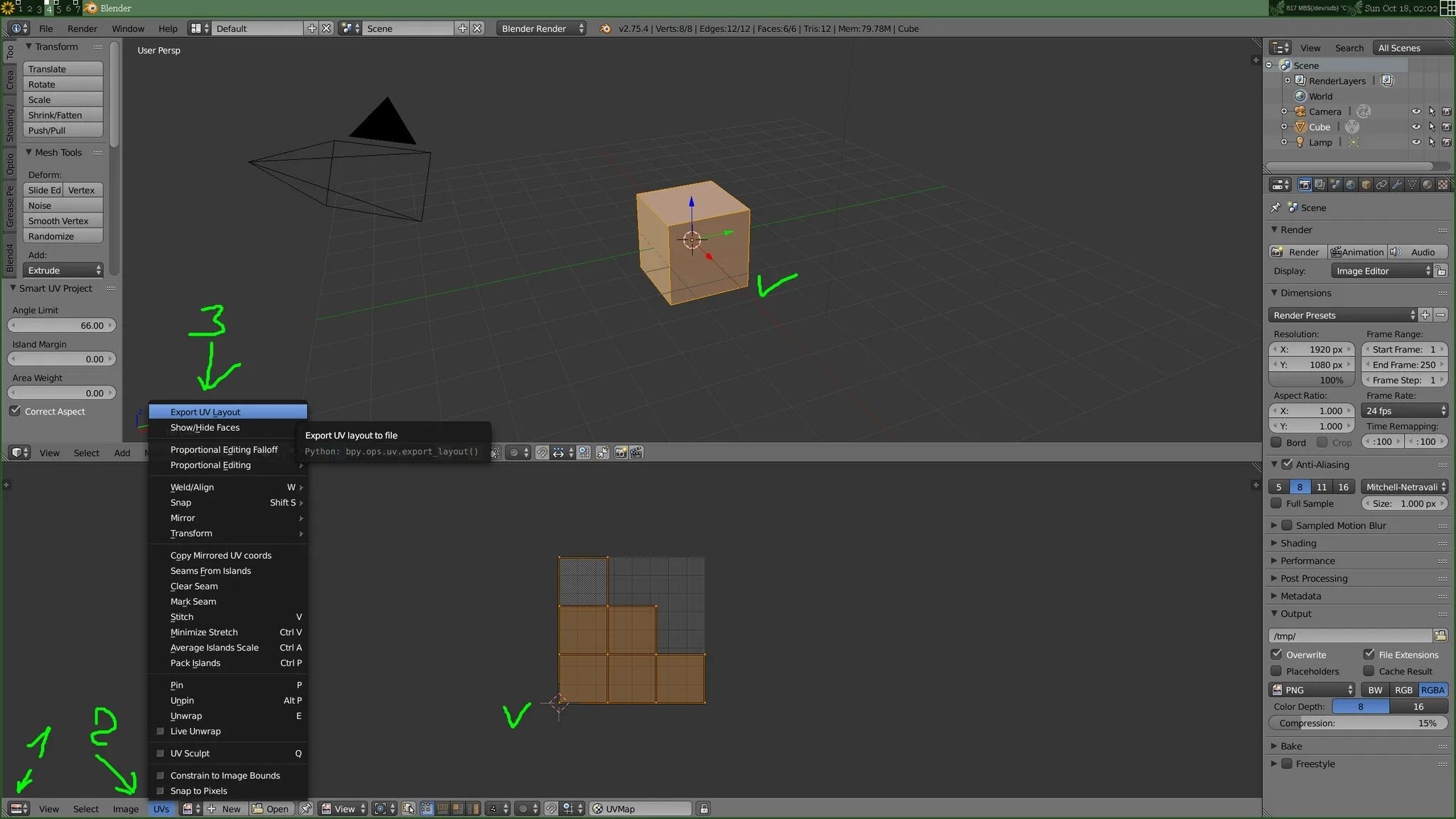This screenshot has height=819, width=1456.
Task: Open the Blender Render engine dropdown
Action: coord(541,28)
